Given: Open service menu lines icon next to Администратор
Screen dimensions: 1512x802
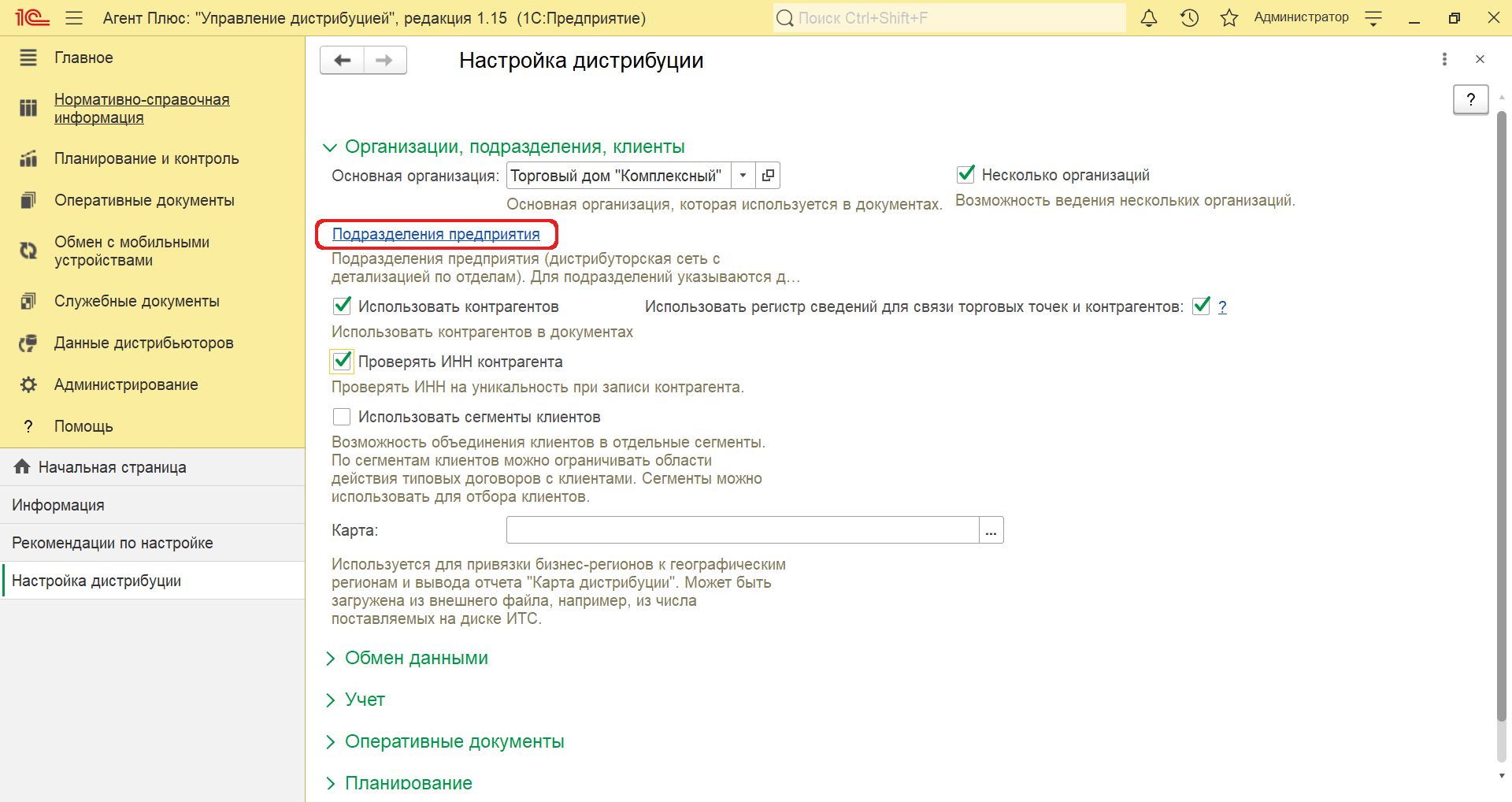Looking at the screenshot, I should [1374, 18].
